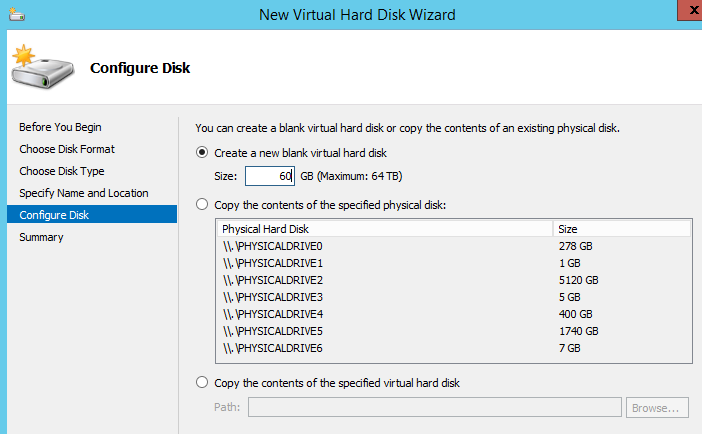Go to the Before You Begin step

click(60, 127)
